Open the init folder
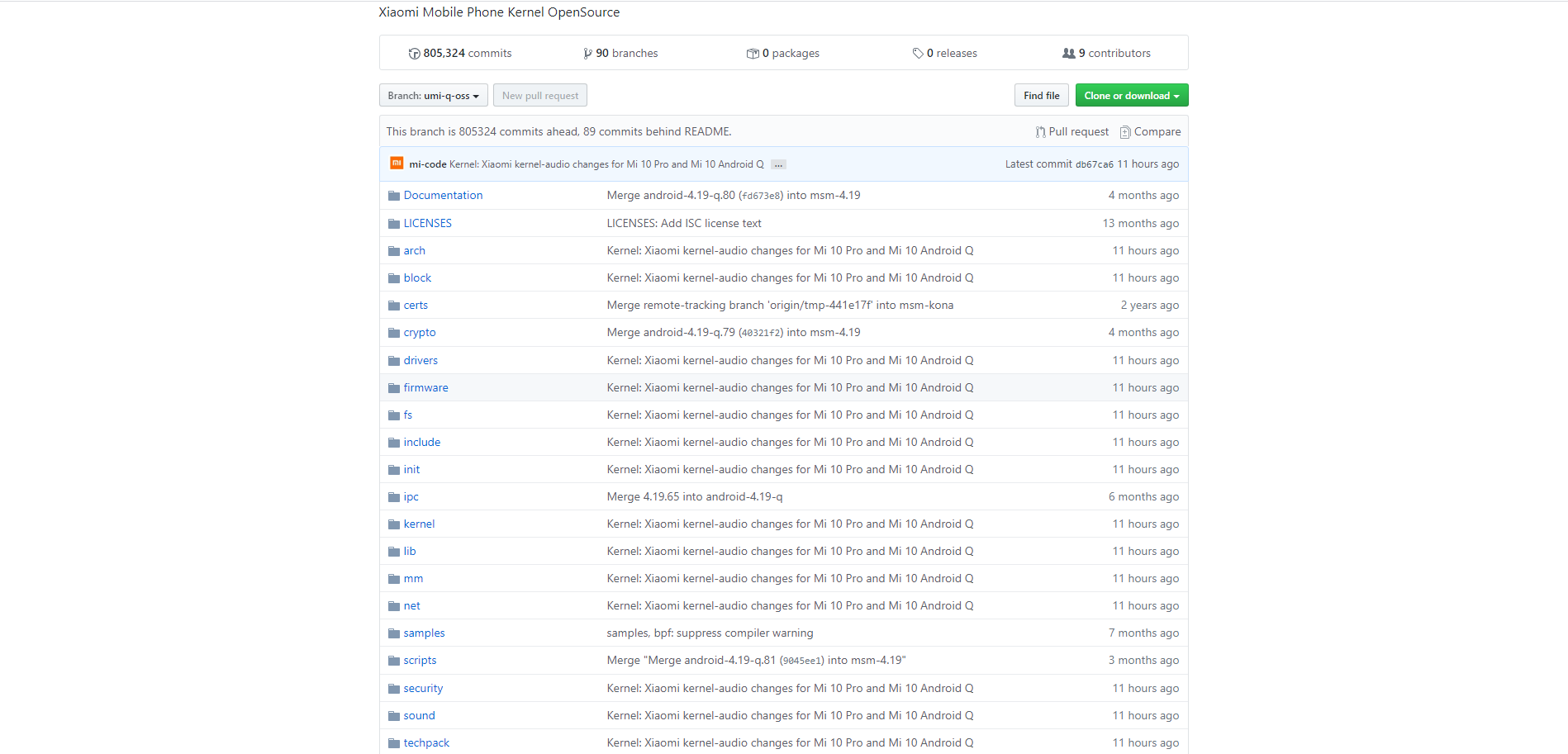Screen dimensions: 1568x754 (x=411, y=470)
